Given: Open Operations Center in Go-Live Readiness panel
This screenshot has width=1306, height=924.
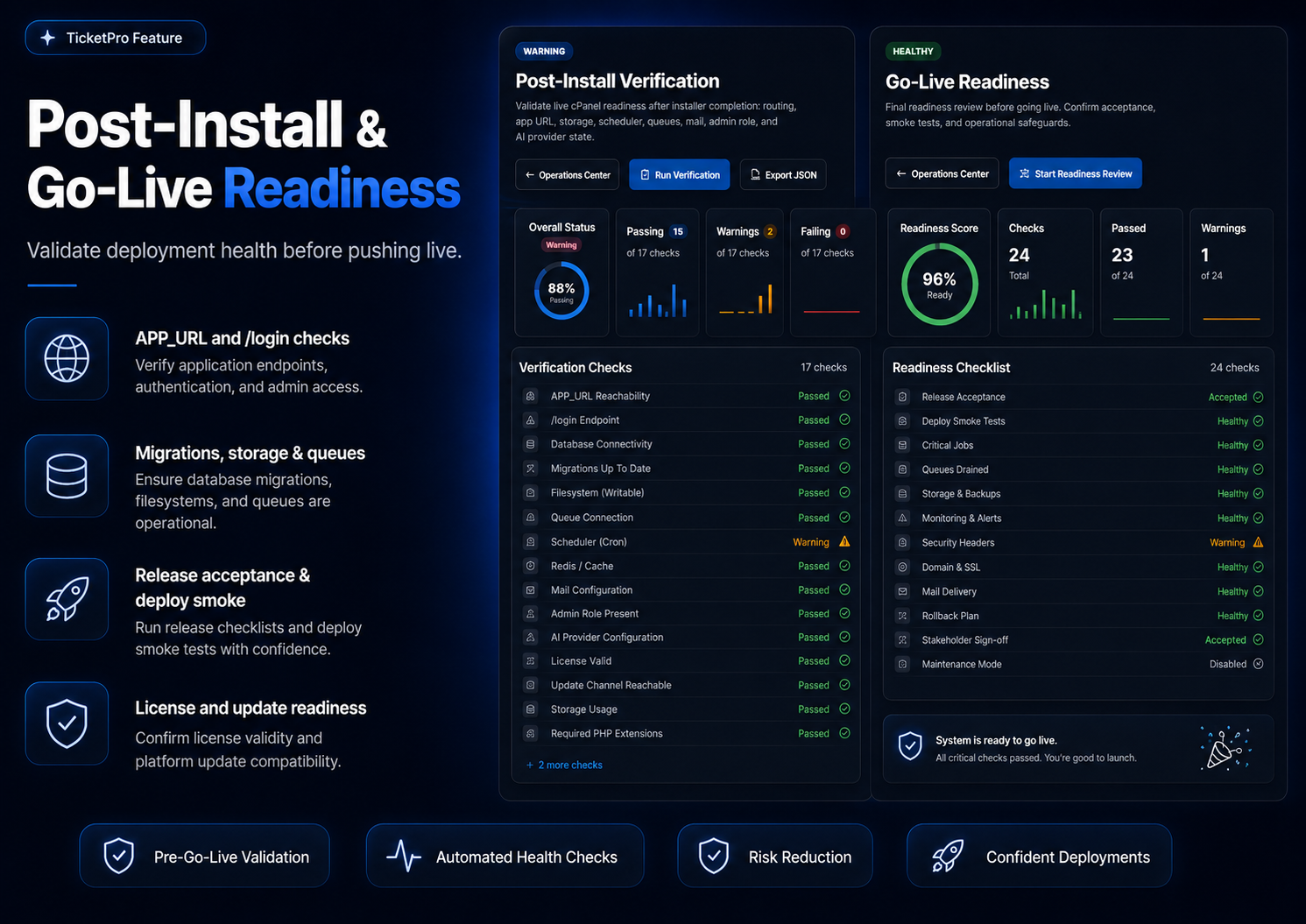Looking at the screenshot, I should click(x=942, y=173).
